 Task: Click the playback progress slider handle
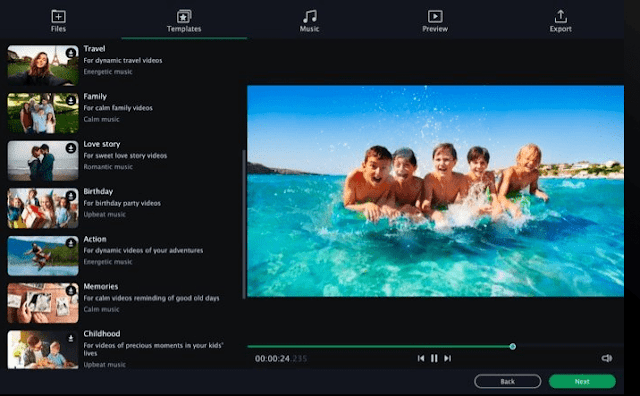point(513,346)
